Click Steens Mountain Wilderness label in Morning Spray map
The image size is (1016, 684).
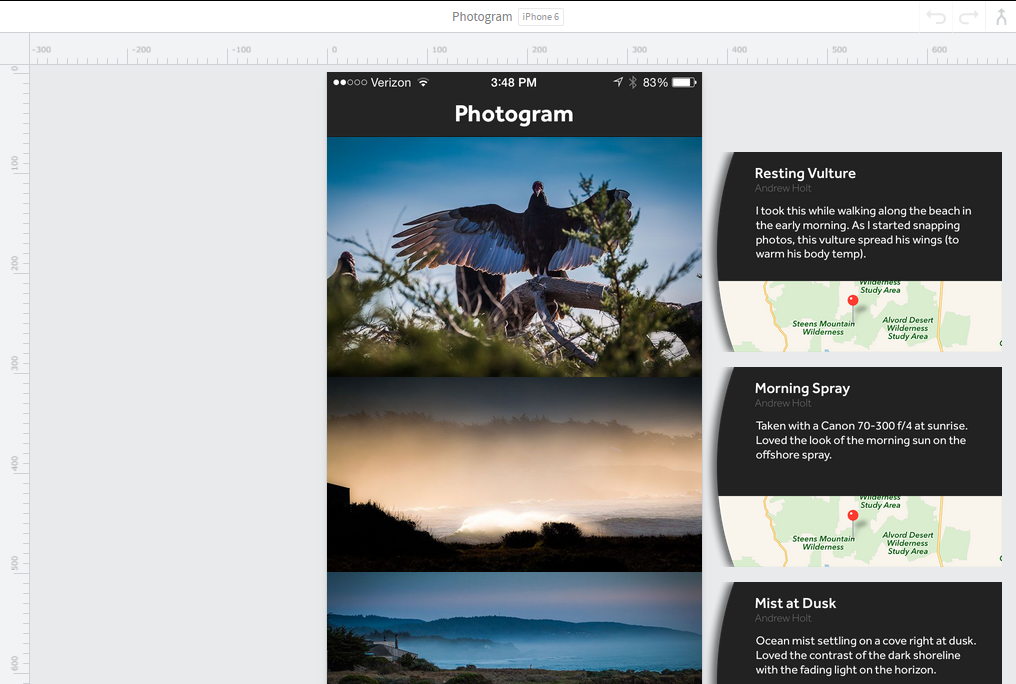[x=823, y=543]
